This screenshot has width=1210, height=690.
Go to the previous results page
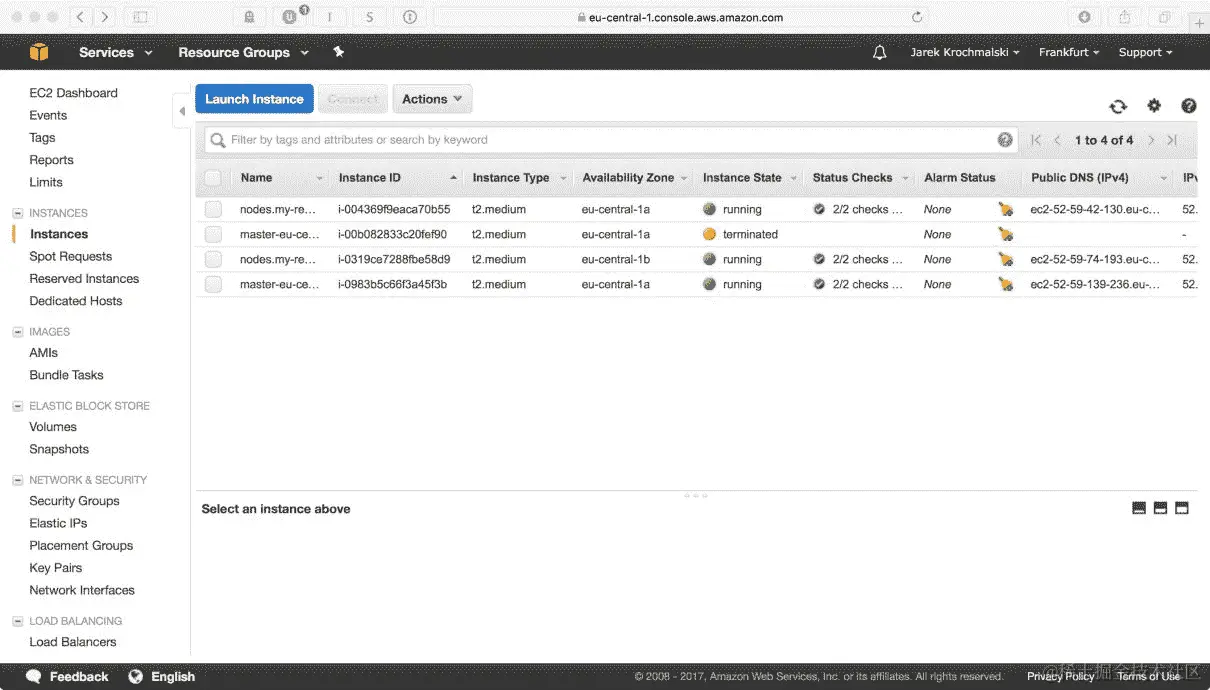click(x=1058, y=140)
